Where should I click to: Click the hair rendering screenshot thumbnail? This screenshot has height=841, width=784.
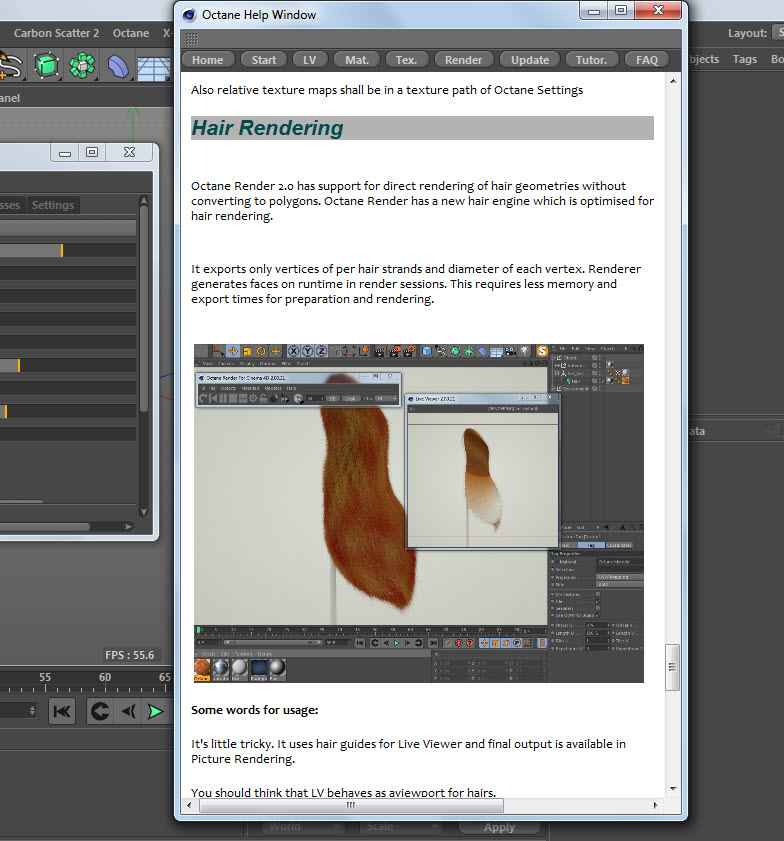click(x=418, y=513)
